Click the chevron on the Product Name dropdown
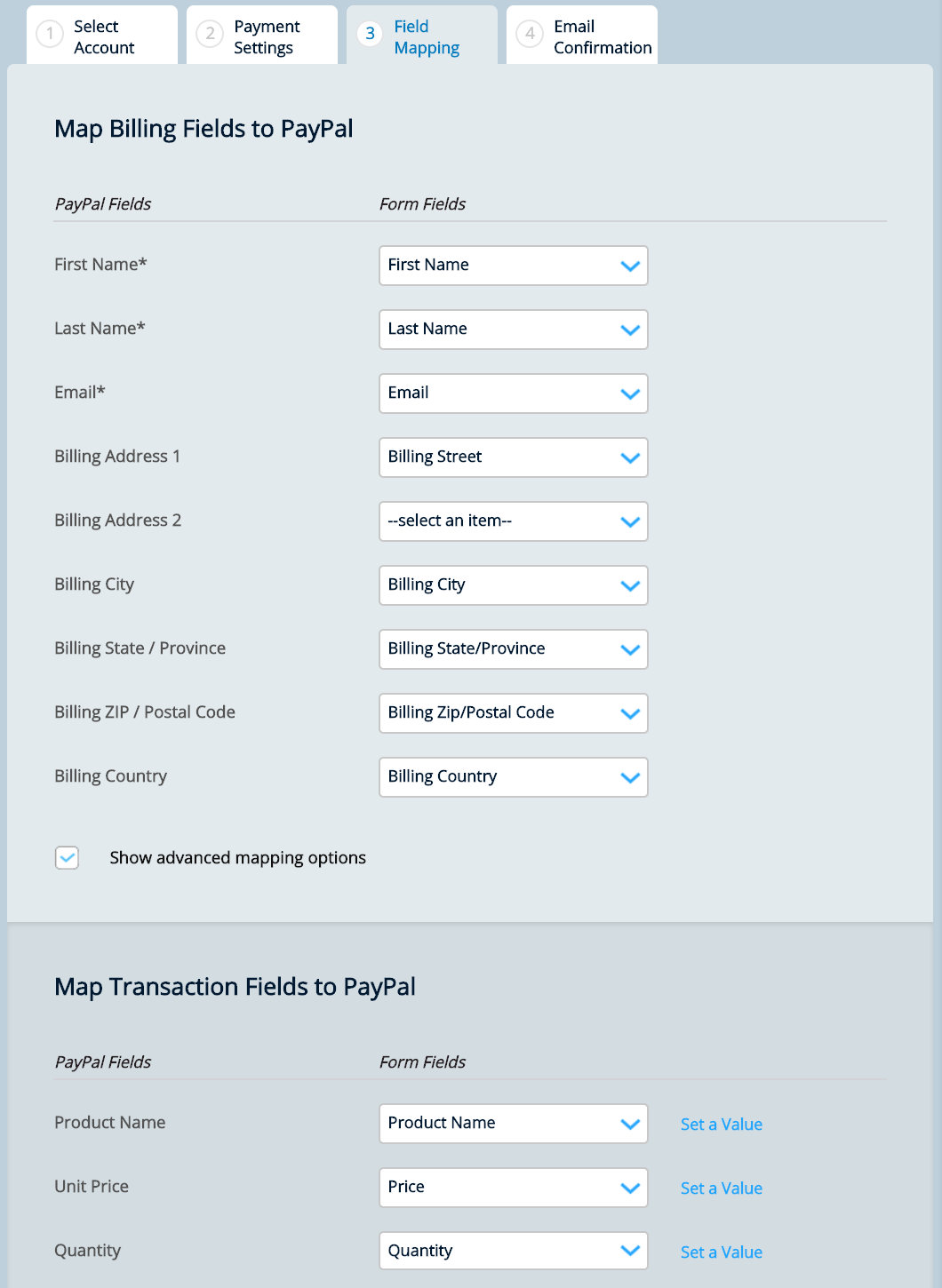 click(x=630, y=1123)
